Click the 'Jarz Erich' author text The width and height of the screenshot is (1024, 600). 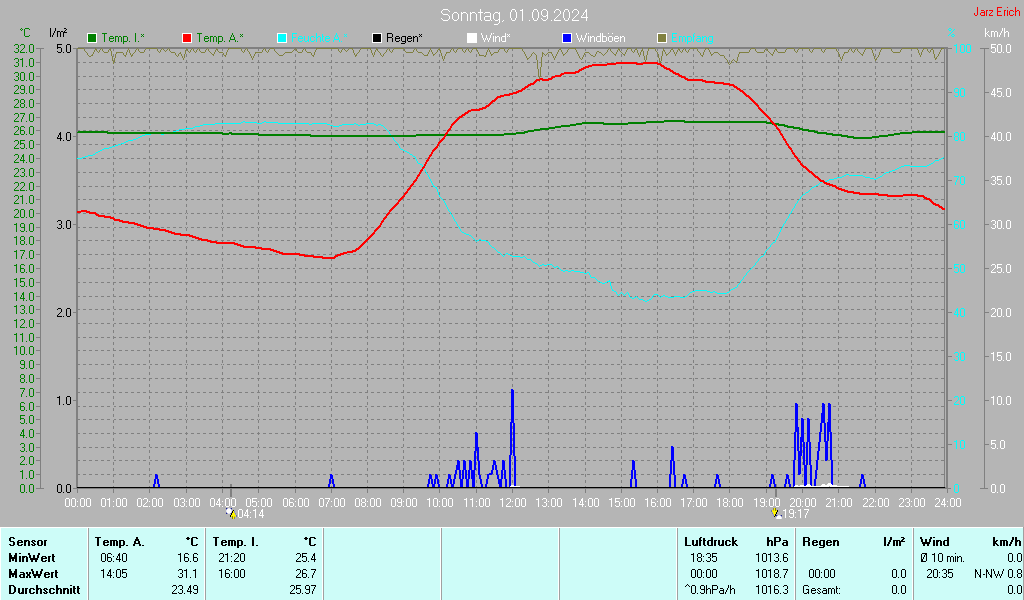click(996, 12)
